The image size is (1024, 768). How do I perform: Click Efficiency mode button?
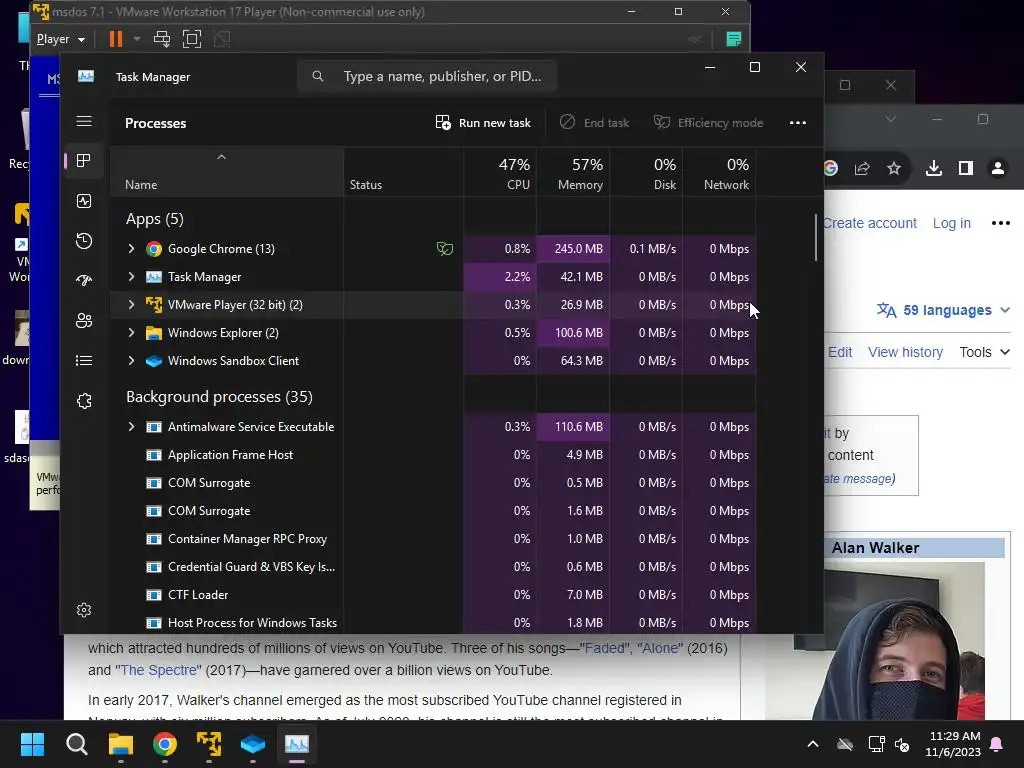(709, 123)
